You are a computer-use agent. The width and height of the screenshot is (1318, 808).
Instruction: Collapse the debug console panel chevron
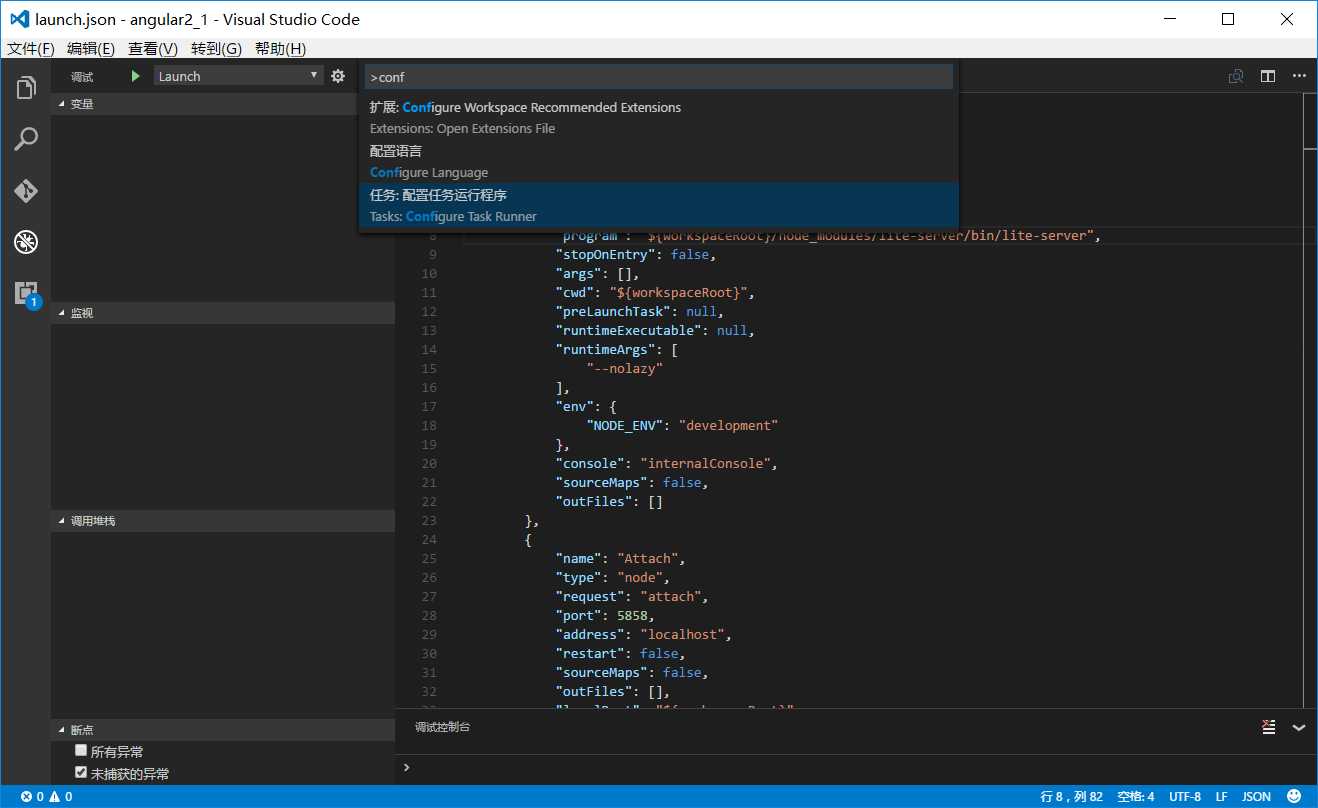tap(1299, 727)
